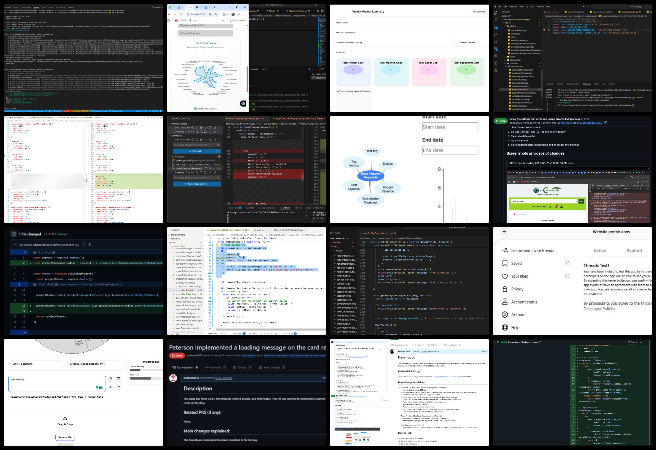This screenshot has height=450, width=656.
Task: Click the heart icon next to Your likes
Action: [504, 276]
